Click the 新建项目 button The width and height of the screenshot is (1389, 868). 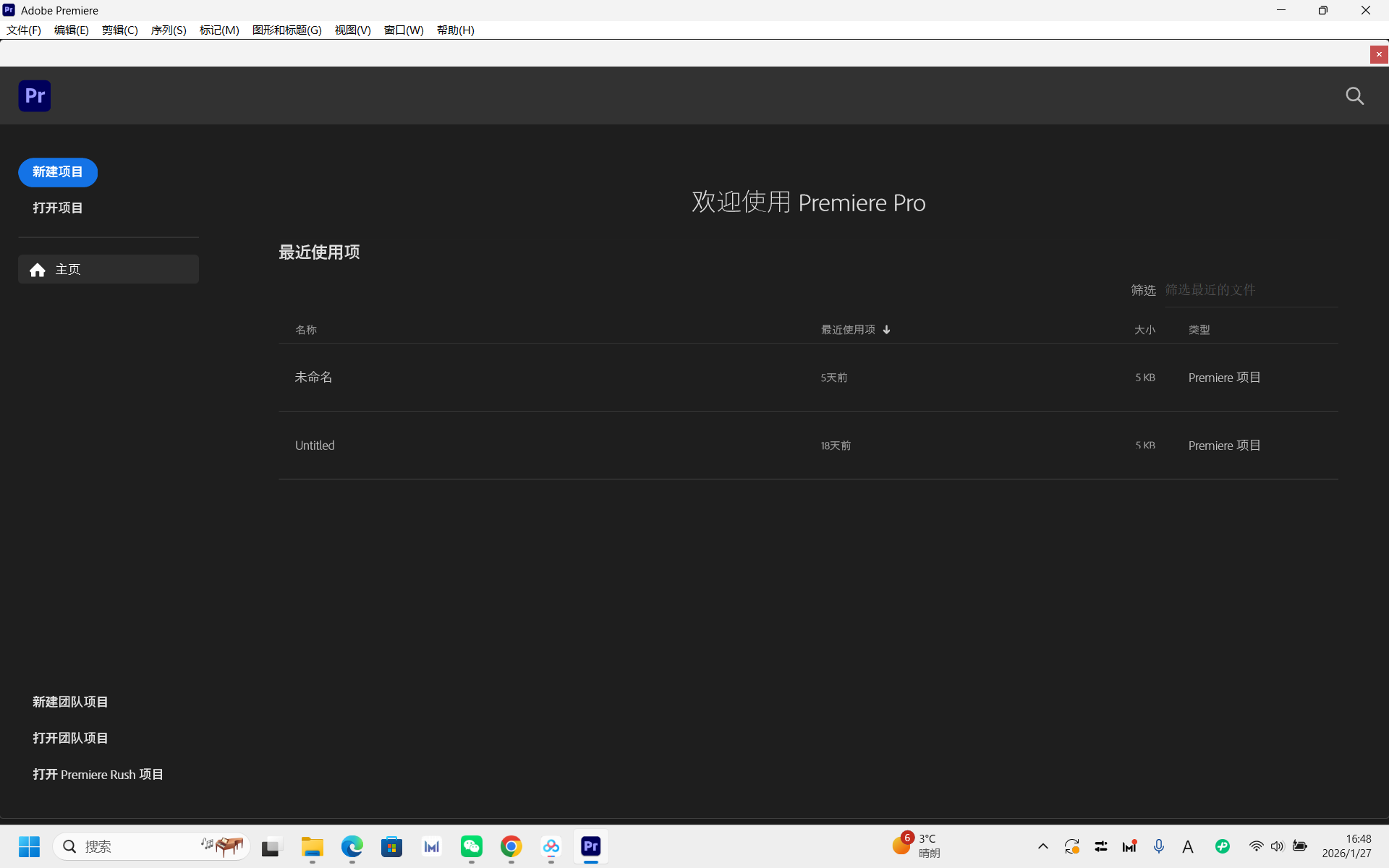58,172
